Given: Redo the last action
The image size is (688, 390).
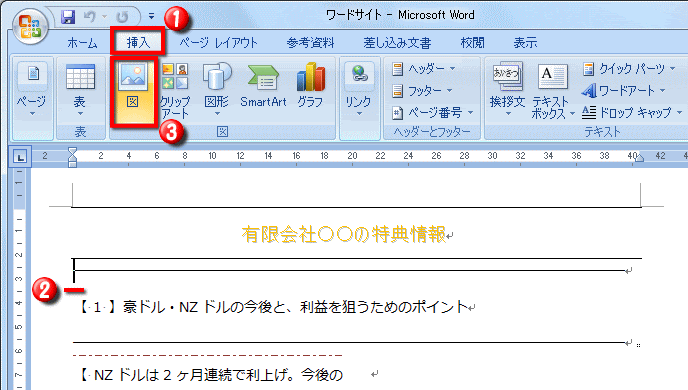Looking at the screenshot, I should [x=122, y=17].
